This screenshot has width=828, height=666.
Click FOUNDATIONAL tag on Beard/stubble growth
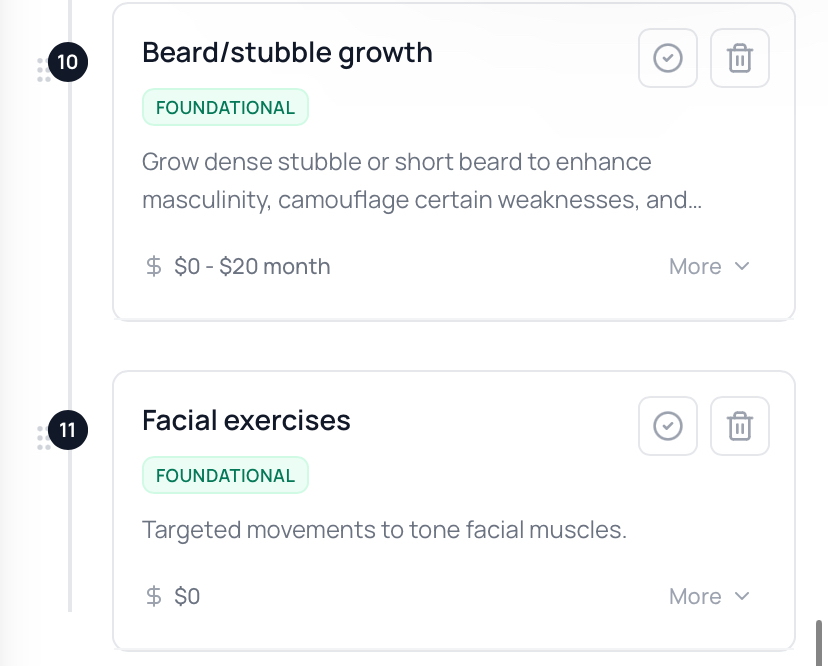(225, 108)
